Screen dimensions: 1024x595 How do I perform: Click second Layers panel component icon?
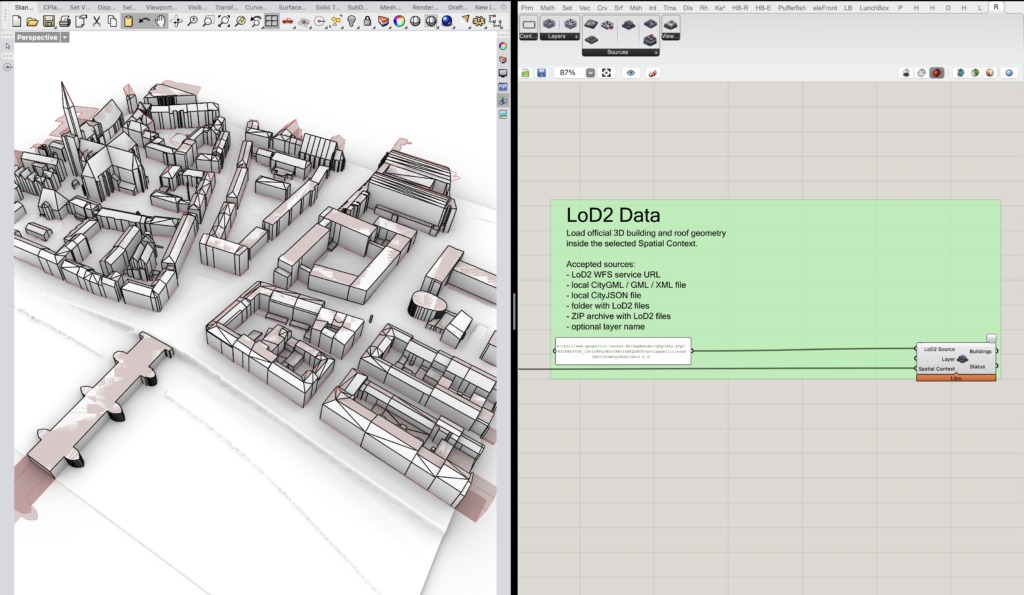[x=571, y=24]
